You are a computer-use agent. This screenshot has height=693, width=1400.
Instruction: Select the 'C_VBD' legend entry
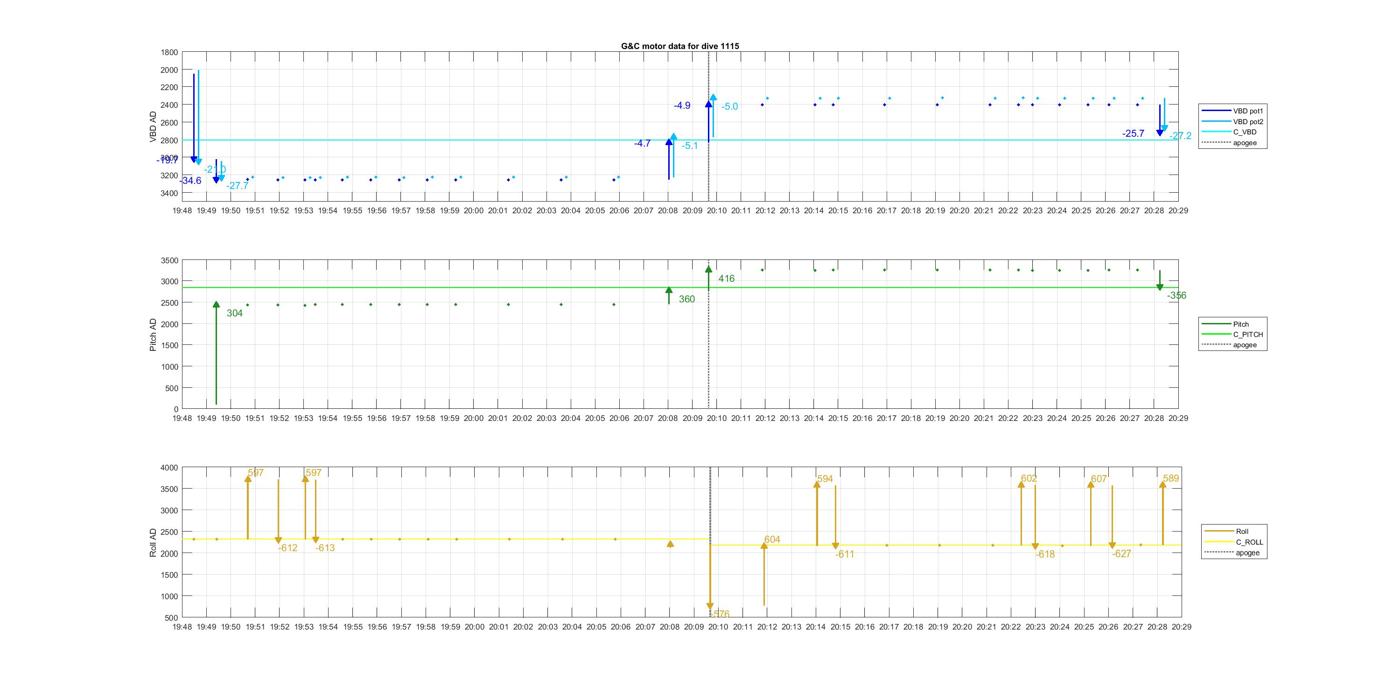coord(1245,132)
